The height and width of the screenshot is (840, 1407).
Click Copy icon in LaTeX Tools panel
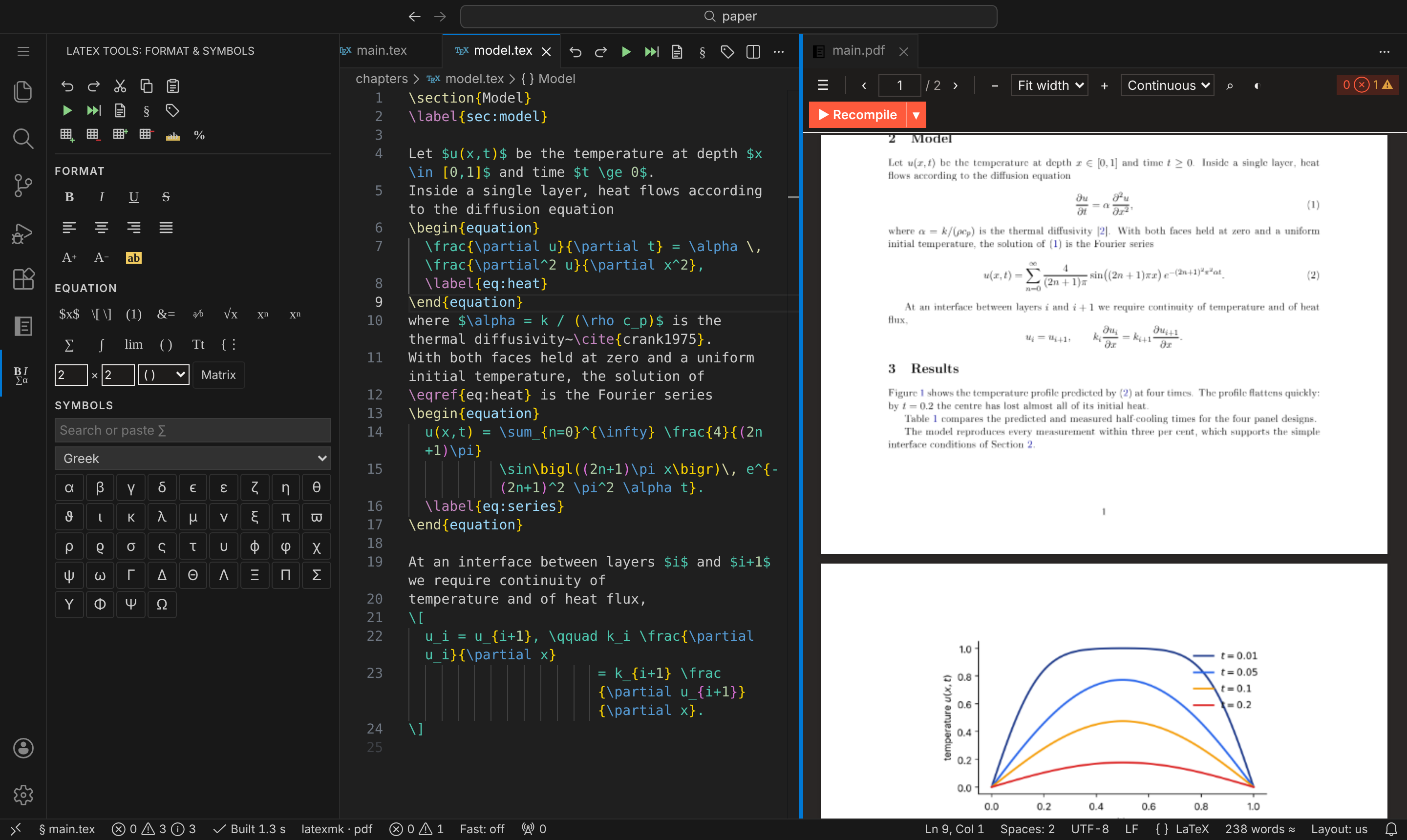pos(146,86)
